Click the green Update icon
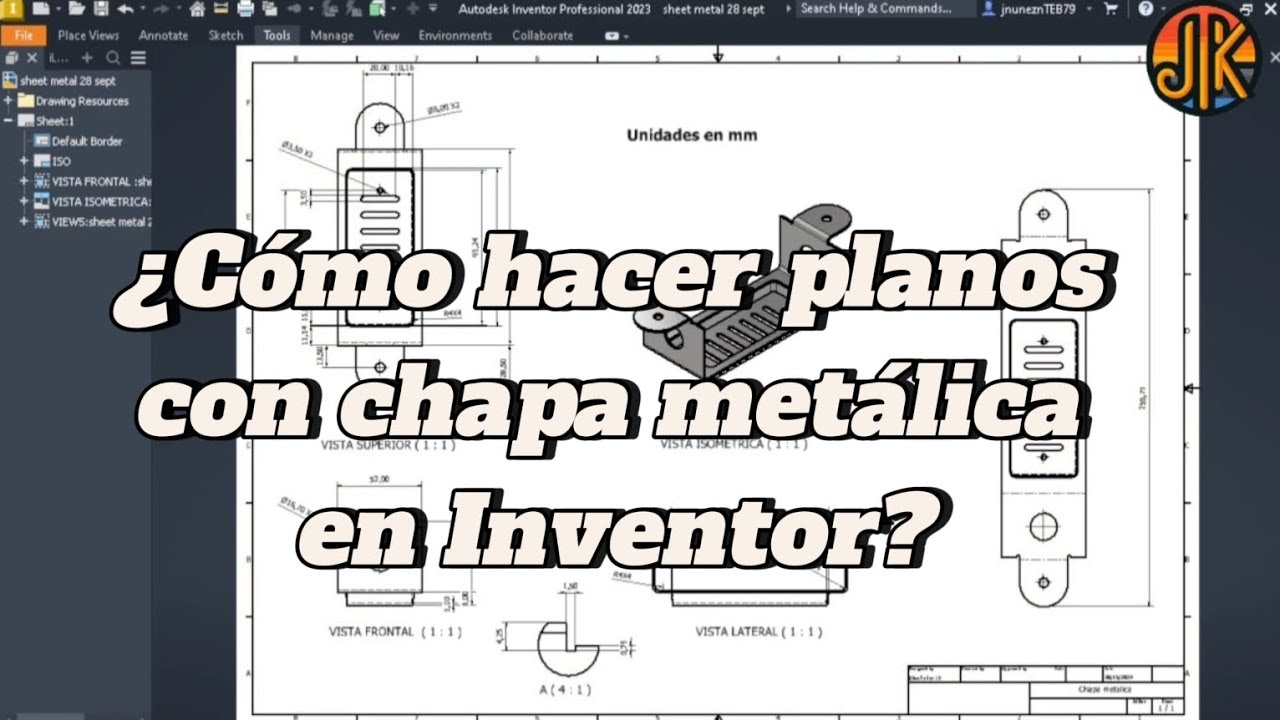Screen dimensions: 1280x720 [x=377, y=9]
